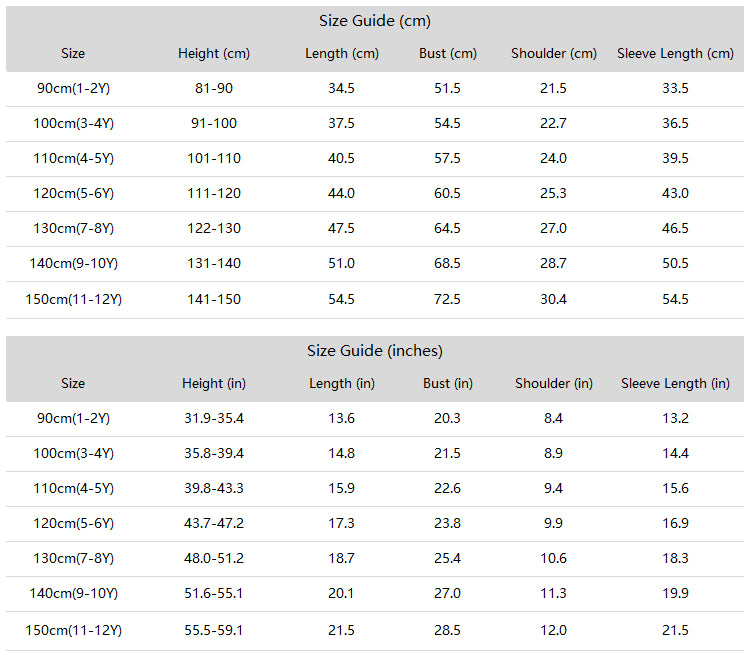Click the Bust (in) column header
This screenshot has height=660, width=750.
tap(448, 384)
